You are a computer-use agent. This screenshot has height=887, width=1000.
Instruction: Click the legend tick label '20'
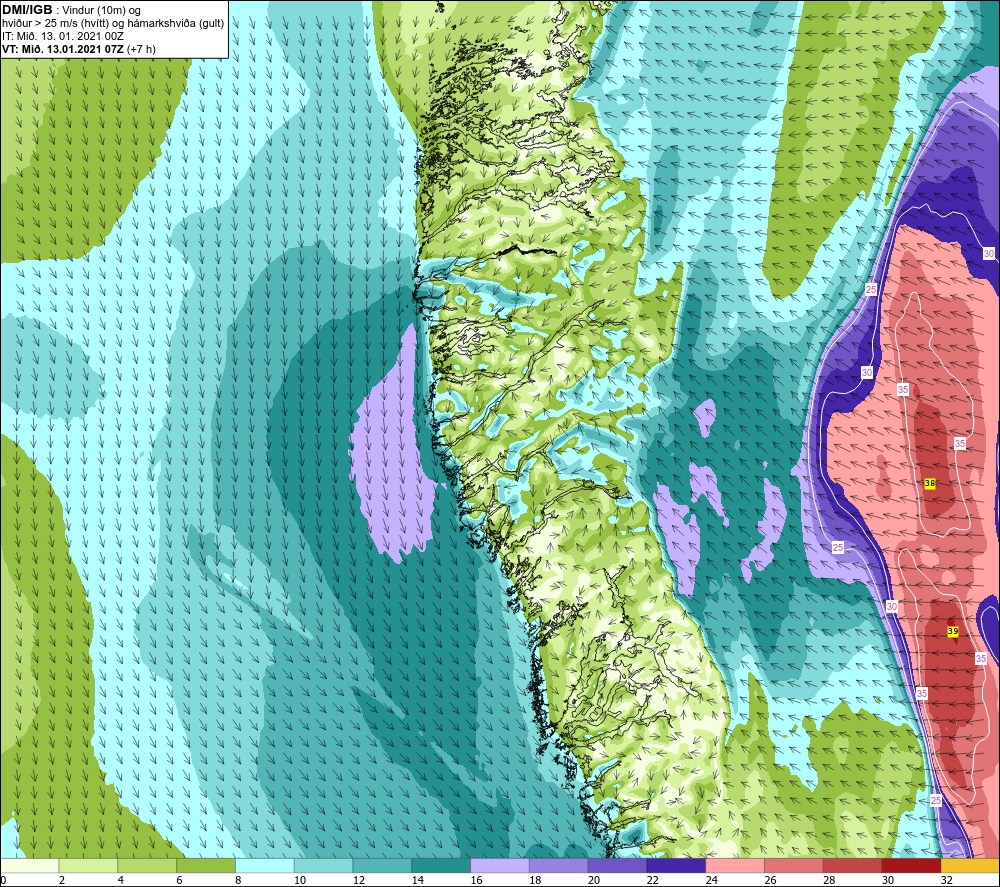(594, 880)
